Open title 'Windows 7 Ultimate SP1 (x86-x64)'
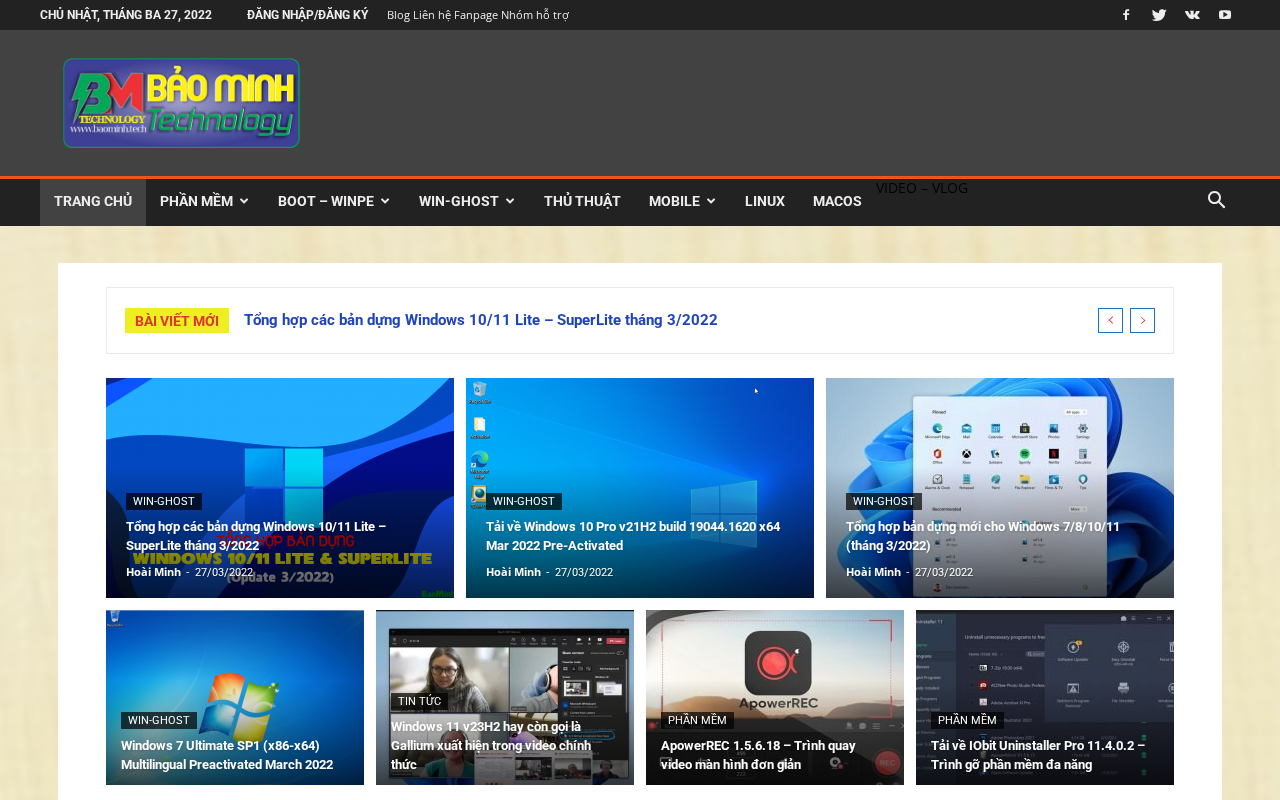Image resolution: width=1280 pixels, height=800 pixels. click(227, 755)
